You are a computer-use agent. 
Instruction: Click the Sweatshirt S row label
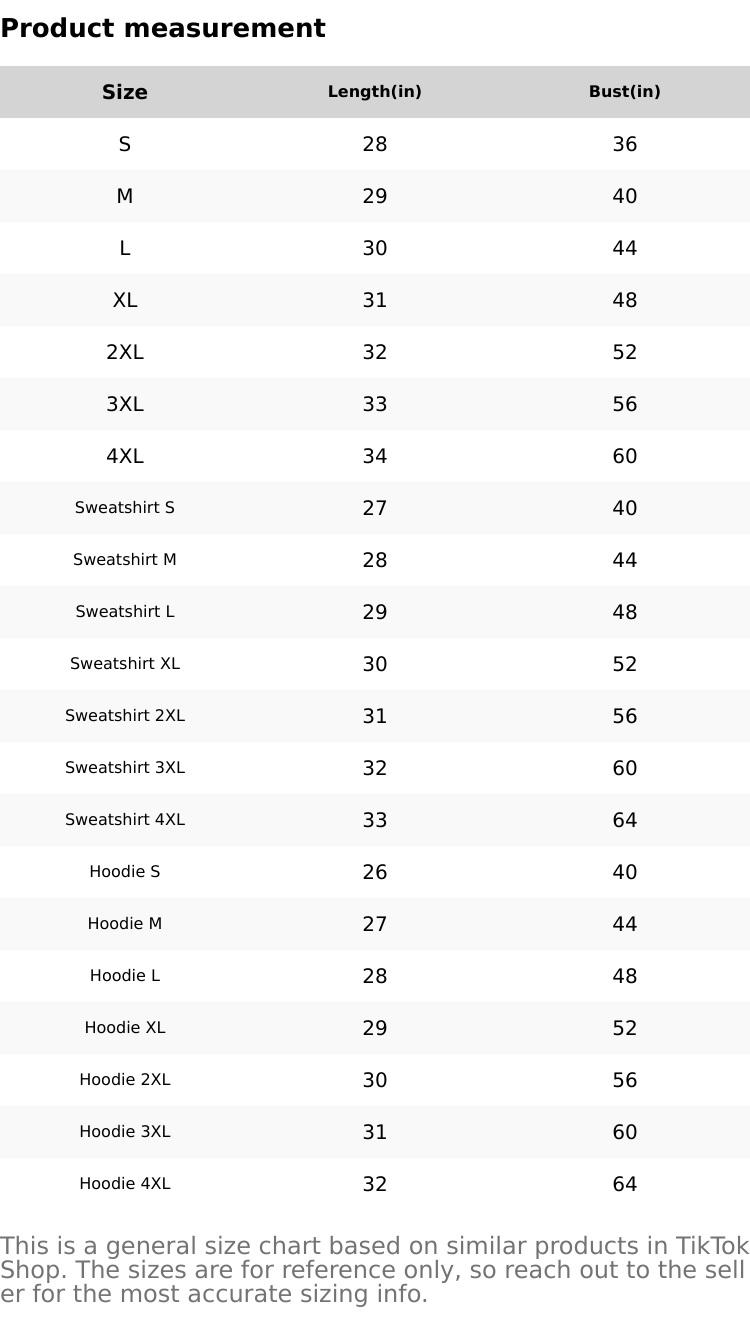pyautogui.click(x=125, y=508)
